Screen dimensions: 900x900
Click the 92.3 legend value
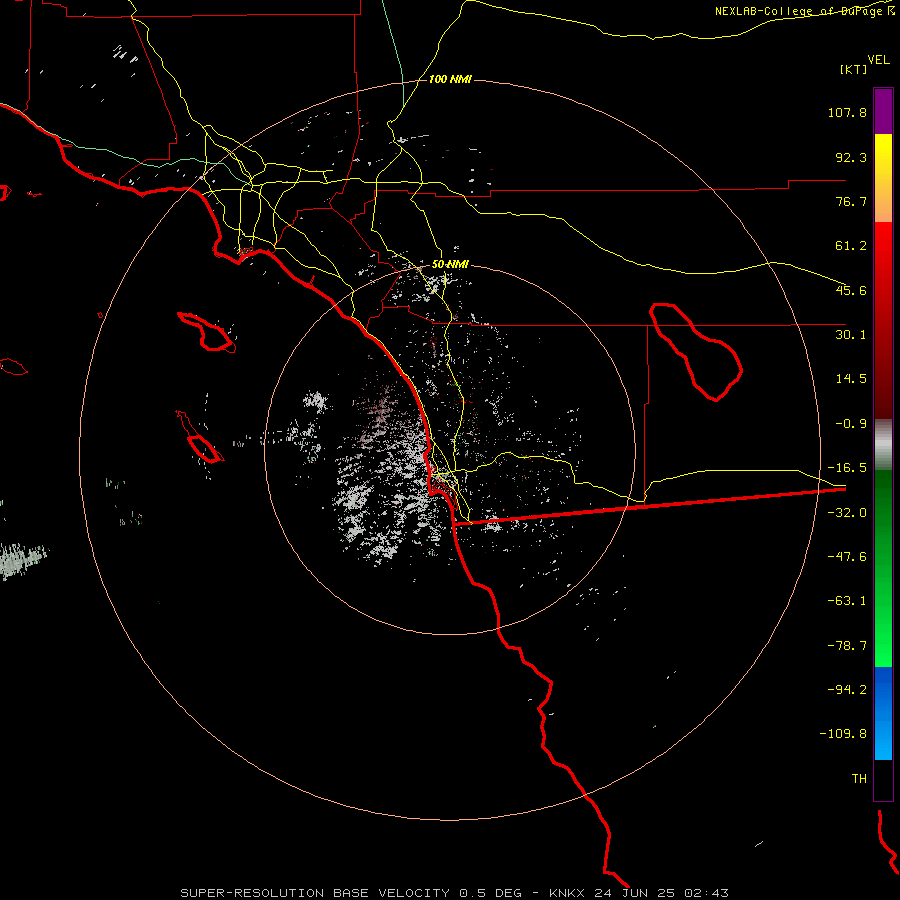tap(851, 157)
